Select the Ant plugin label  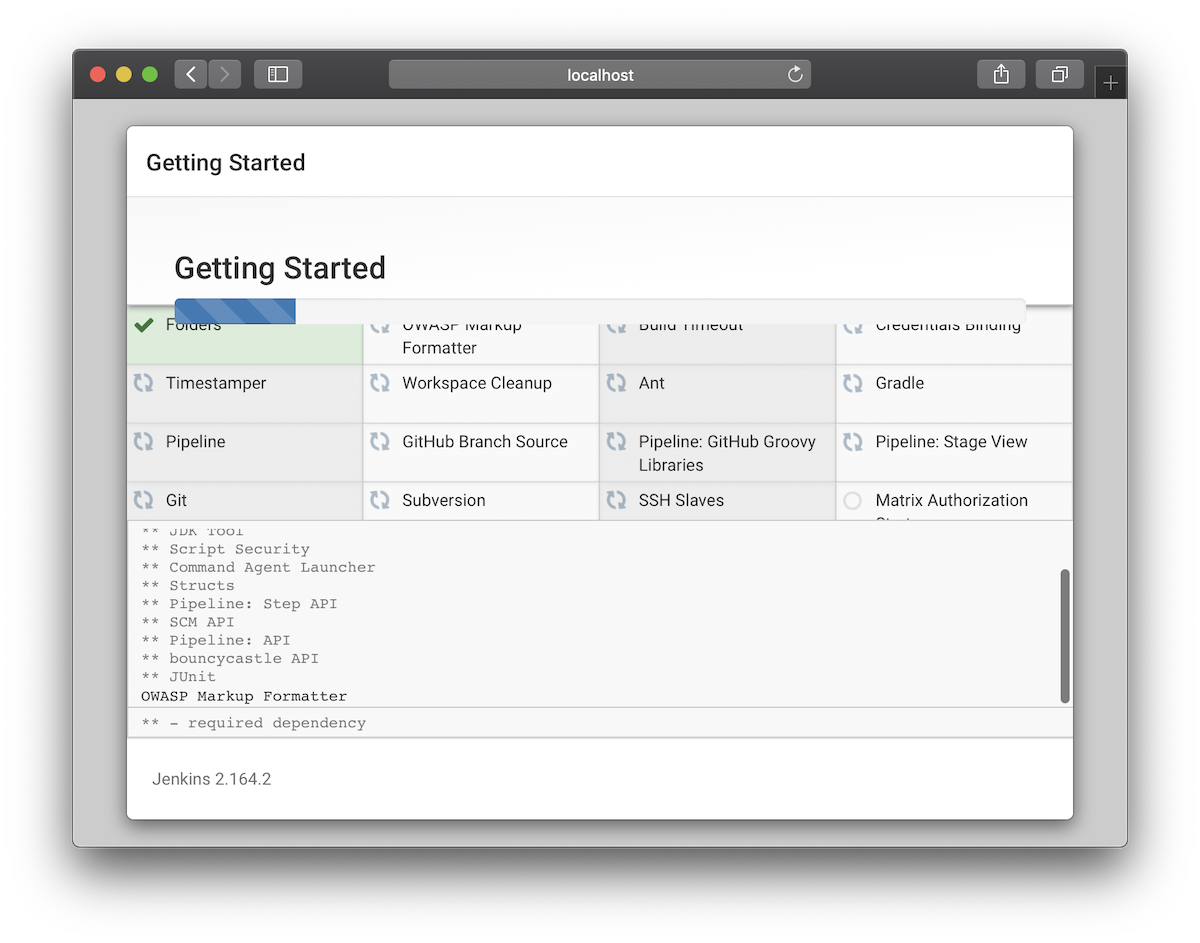(652, 383)
